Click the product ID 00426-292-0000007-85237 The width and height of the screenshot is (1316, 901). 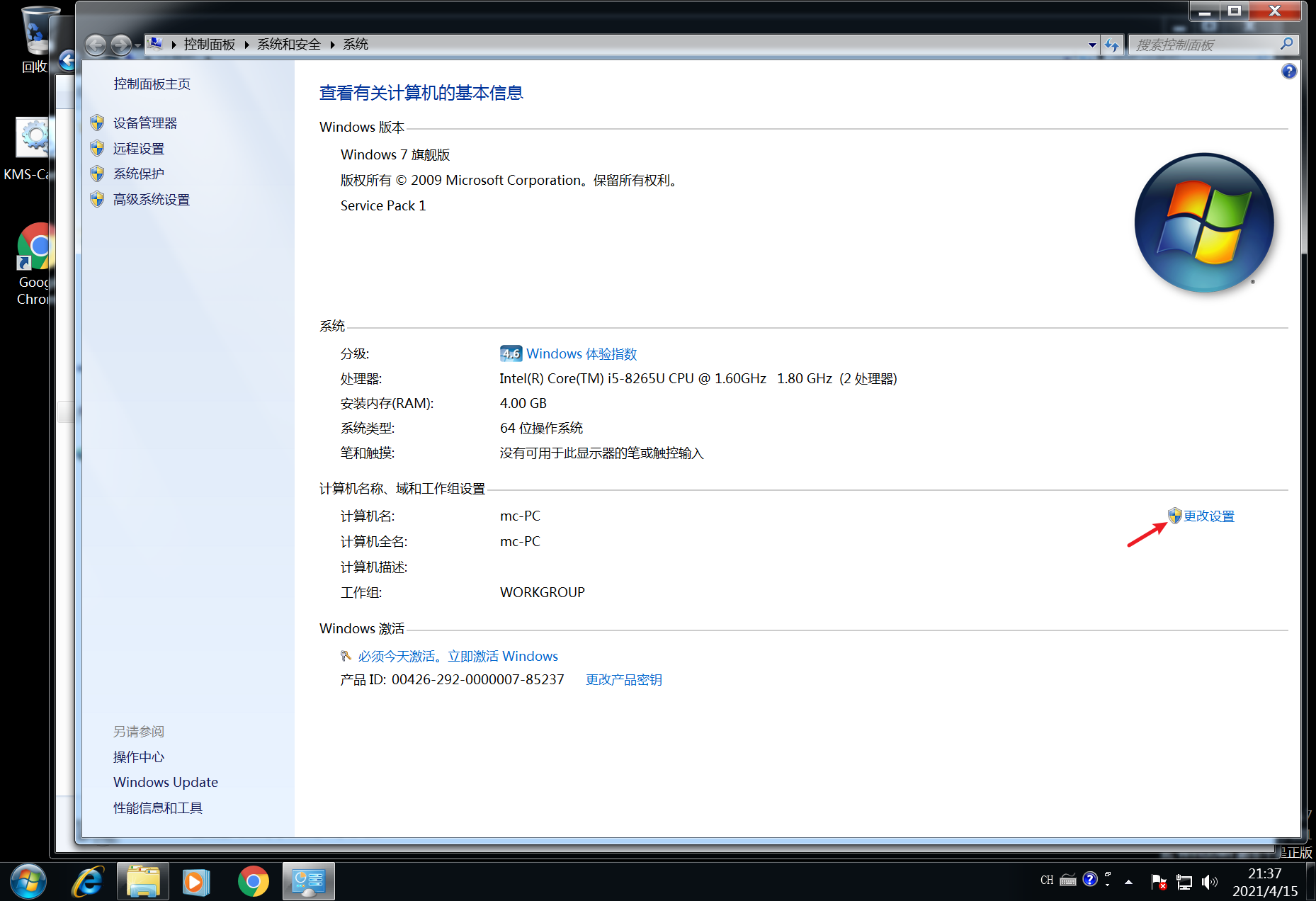pos(478,679)
